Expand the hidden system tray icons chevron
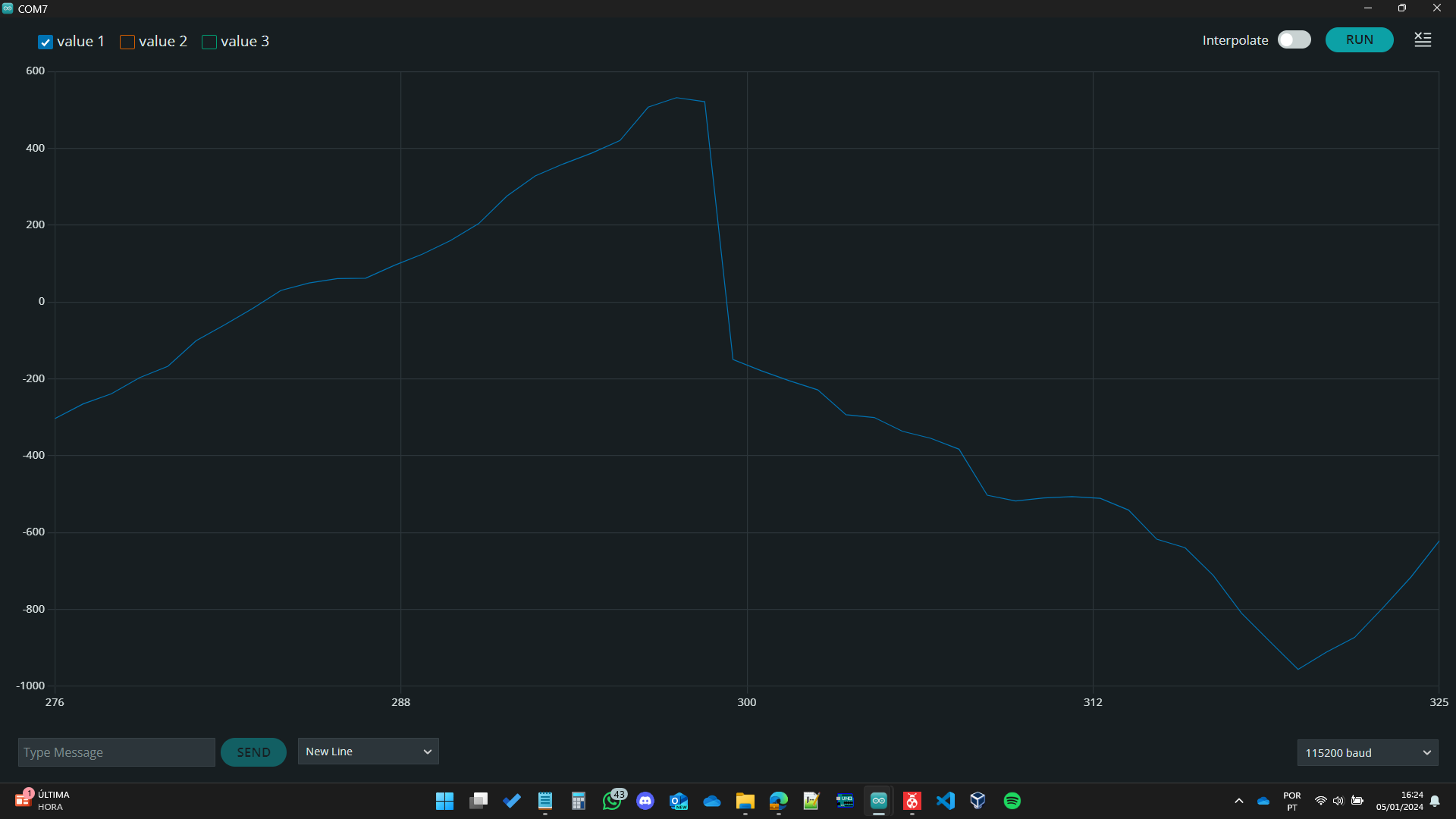Screen dimensions: 1456x819 point(1239,801)
